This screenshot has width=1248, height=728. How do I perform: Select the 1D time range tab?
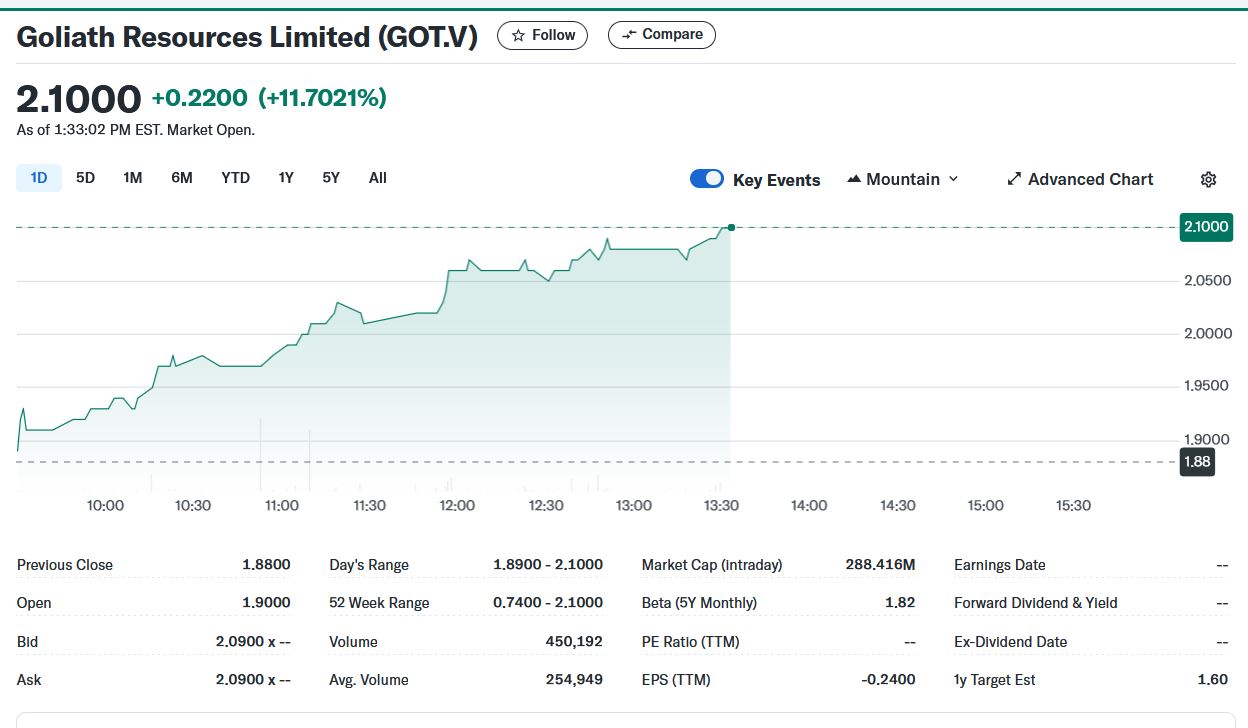pos(39,178)
